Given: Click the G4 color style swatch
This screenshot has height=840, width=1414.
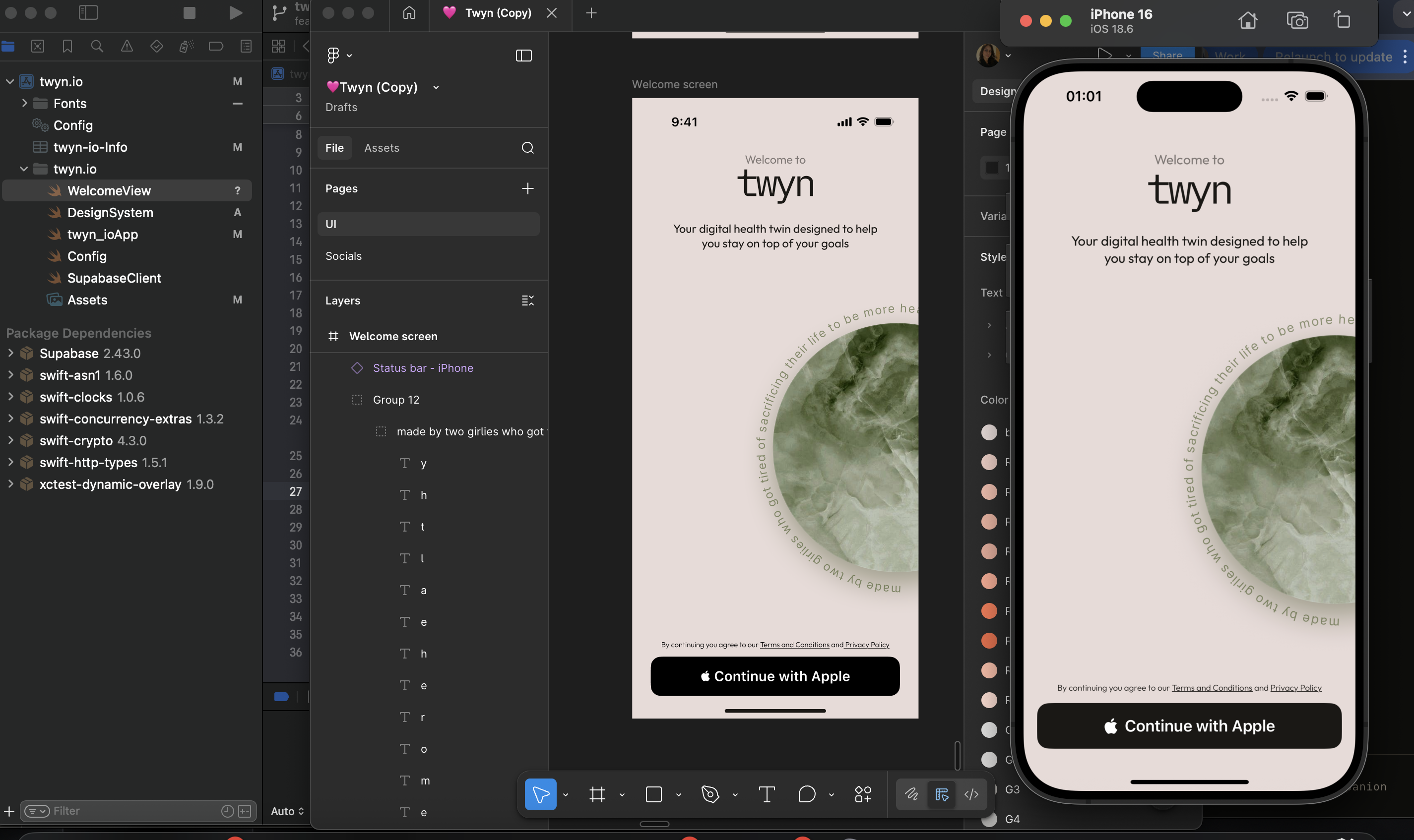Looking at the screenshot, I should 989,819.
